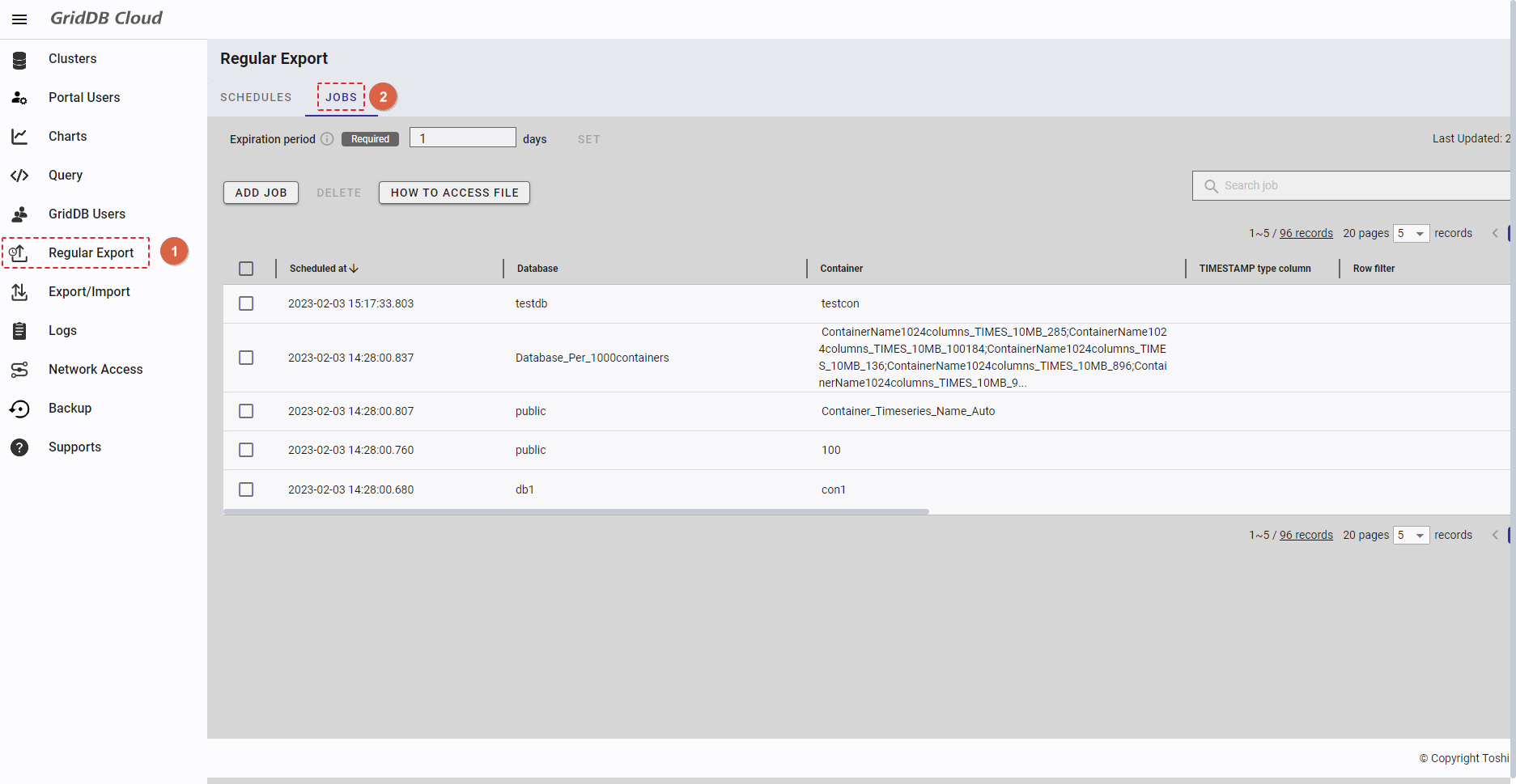Select the Query code brackets icon

(19, 176)
